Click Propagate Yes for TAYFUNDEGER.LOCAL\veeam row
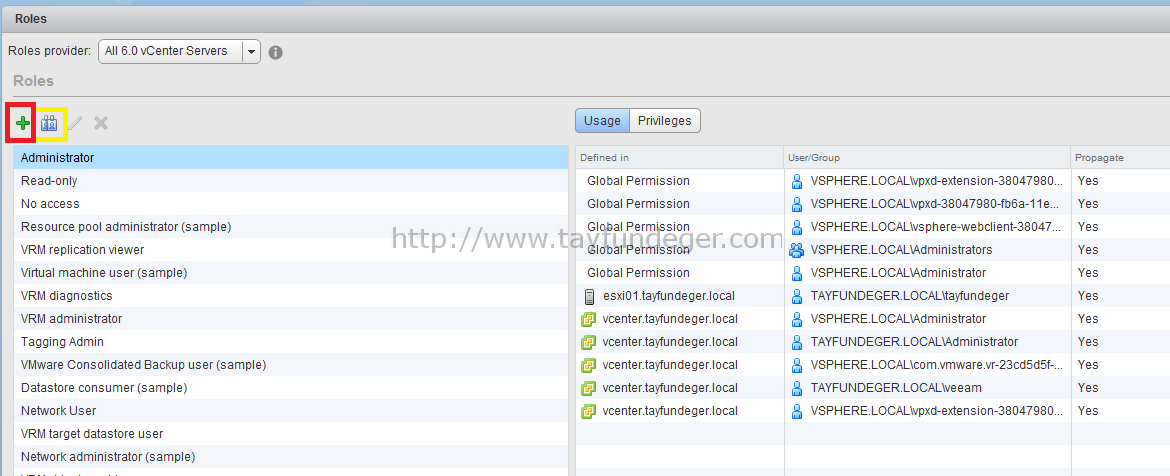This screenshot has height=476, width=1170. coord(1088,388)
